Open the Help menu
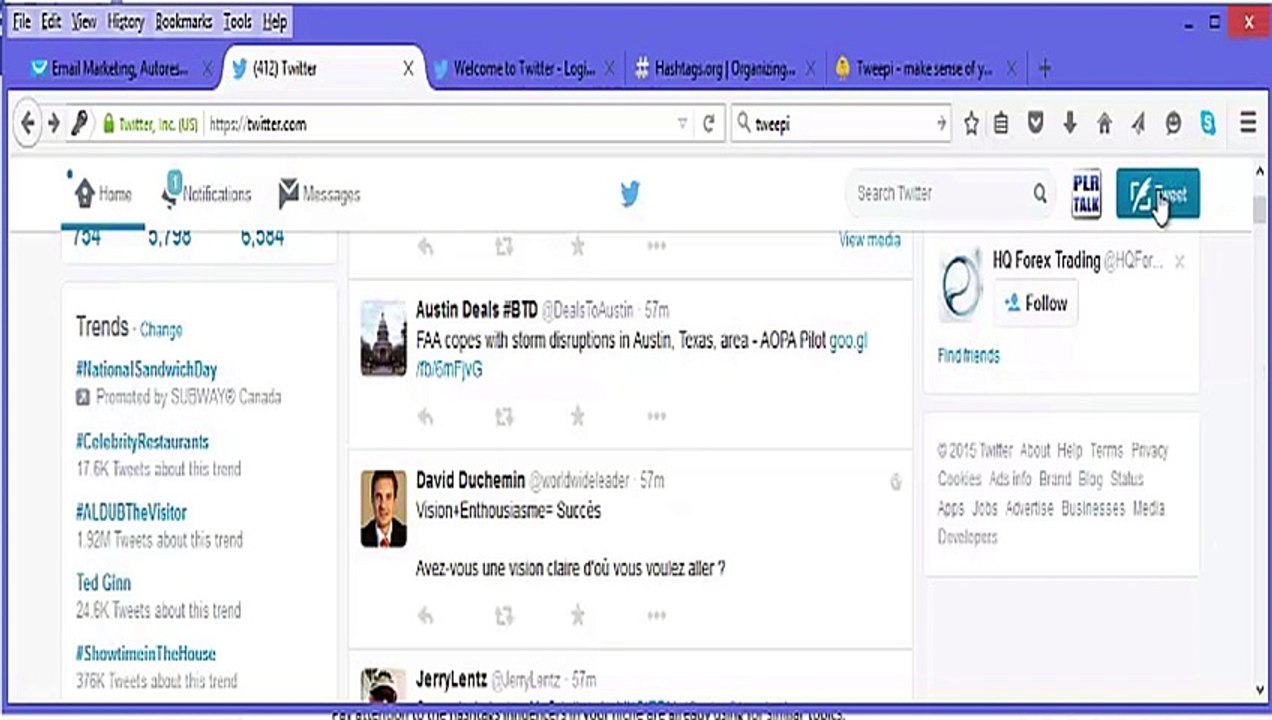 tap(275, 21)
